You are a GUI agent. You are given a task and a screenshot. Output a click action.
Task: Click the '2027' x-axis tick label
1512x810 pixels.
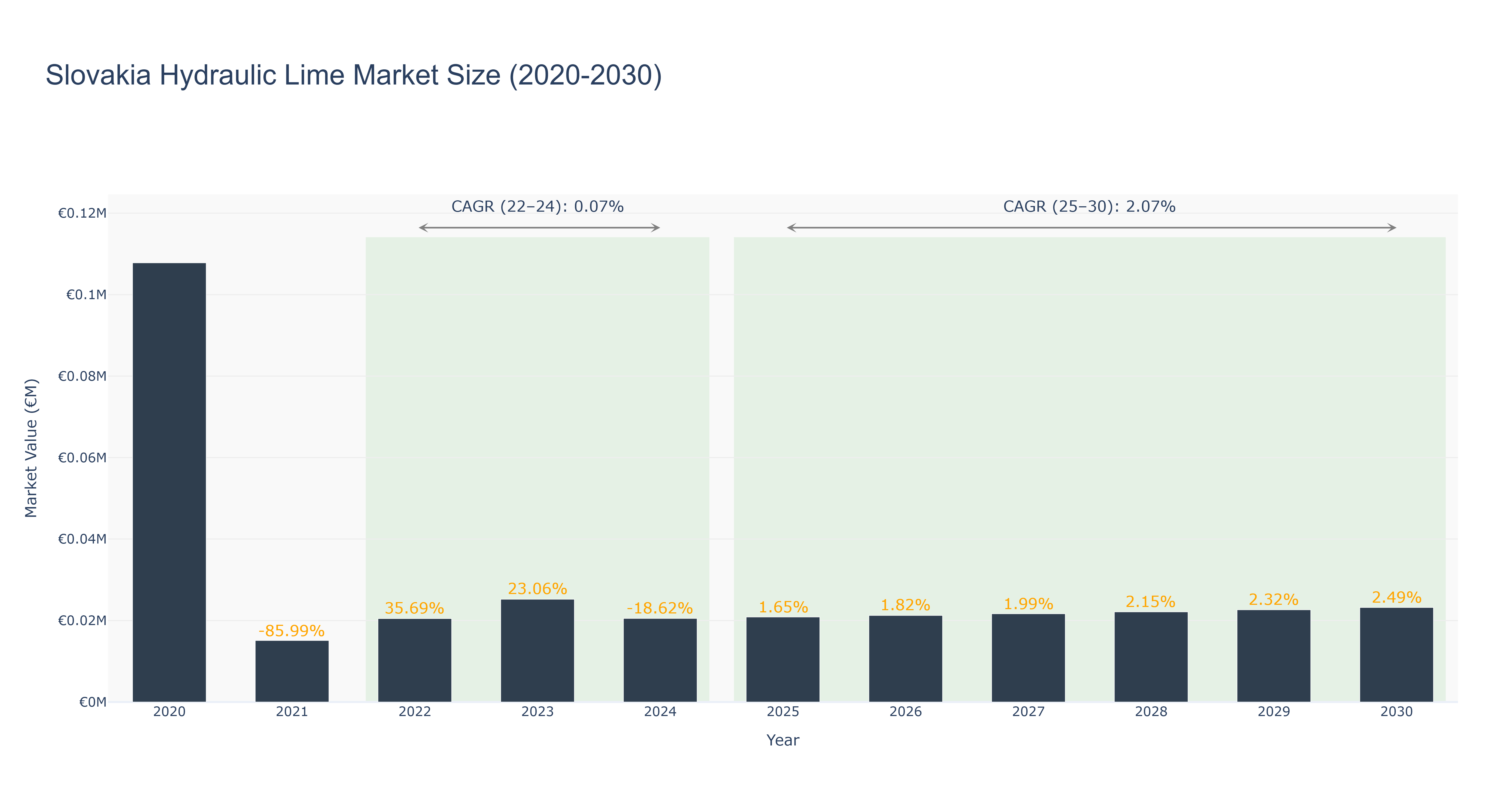(x=1028, y=712)
